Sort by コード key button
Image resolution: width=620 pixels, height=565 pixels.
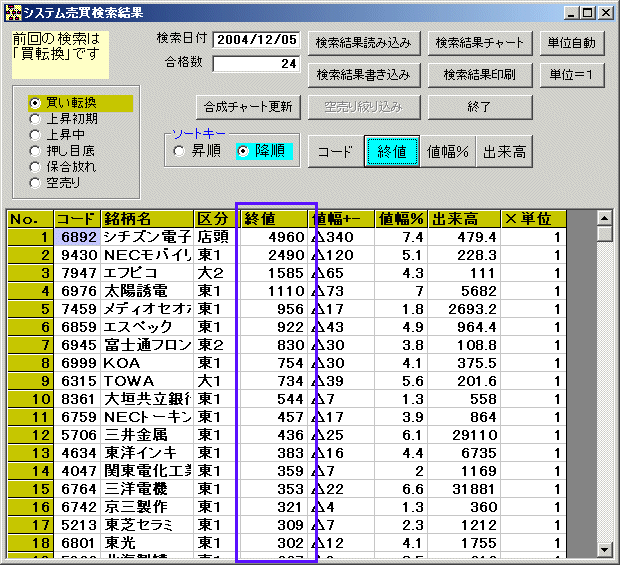(x=336, y=151)
